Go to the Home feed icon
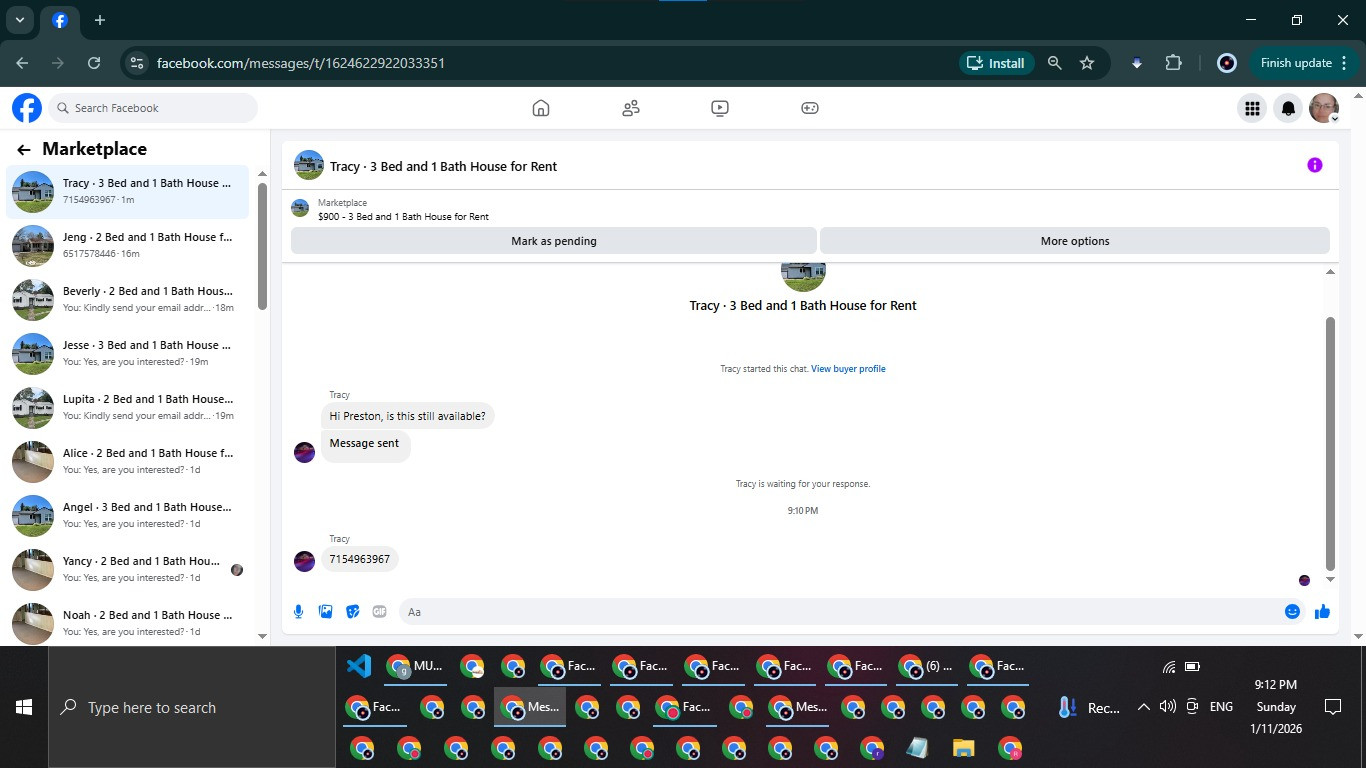The image size is (1366, 768). pyautogui.click(x=541, y=108)
